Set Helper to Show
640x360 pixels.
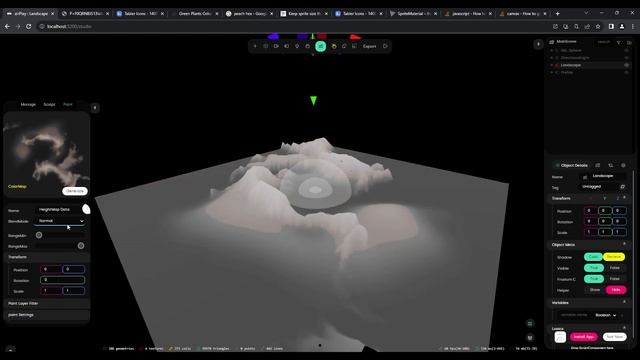[x=595, y=290]
